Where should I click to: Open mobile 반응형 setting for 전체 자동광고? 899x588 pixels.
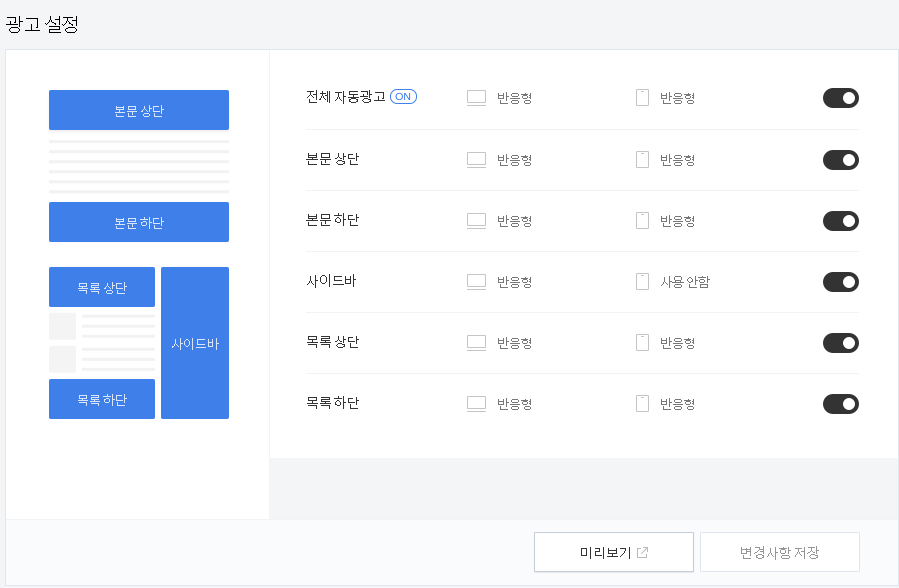click(677, 99)
